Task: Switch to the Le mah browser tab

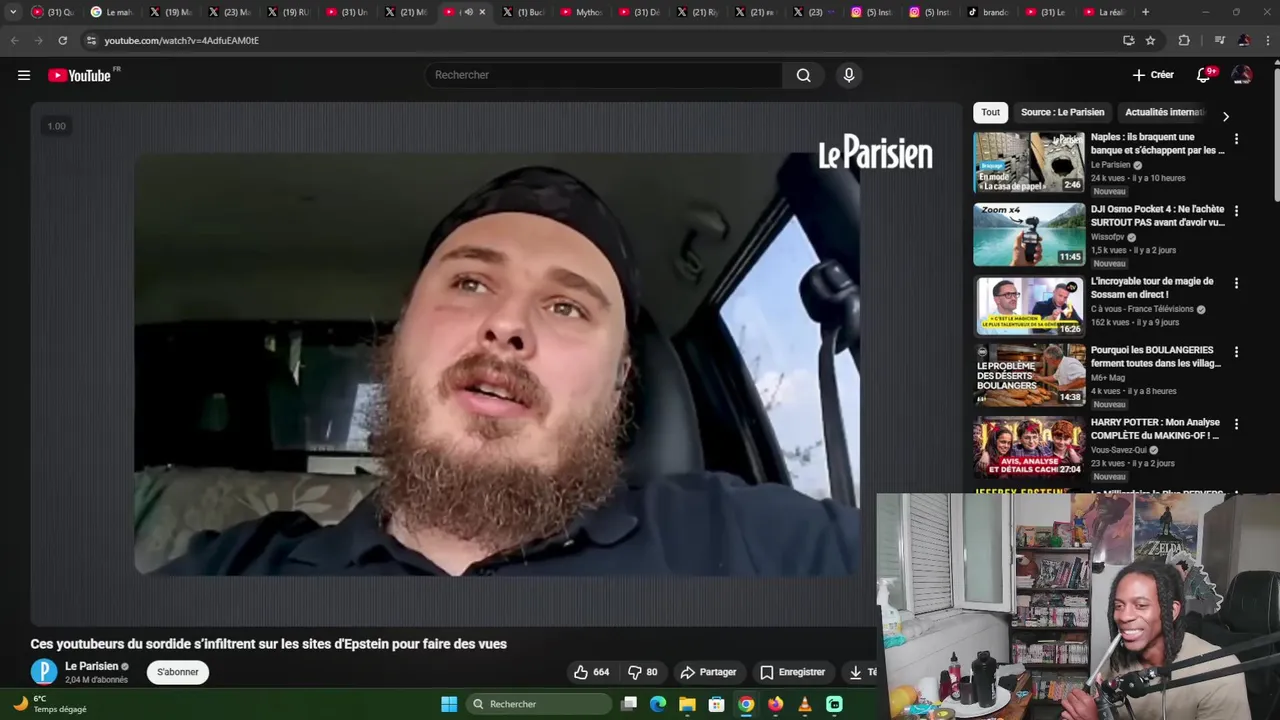Action: click(x=111, y=12)
